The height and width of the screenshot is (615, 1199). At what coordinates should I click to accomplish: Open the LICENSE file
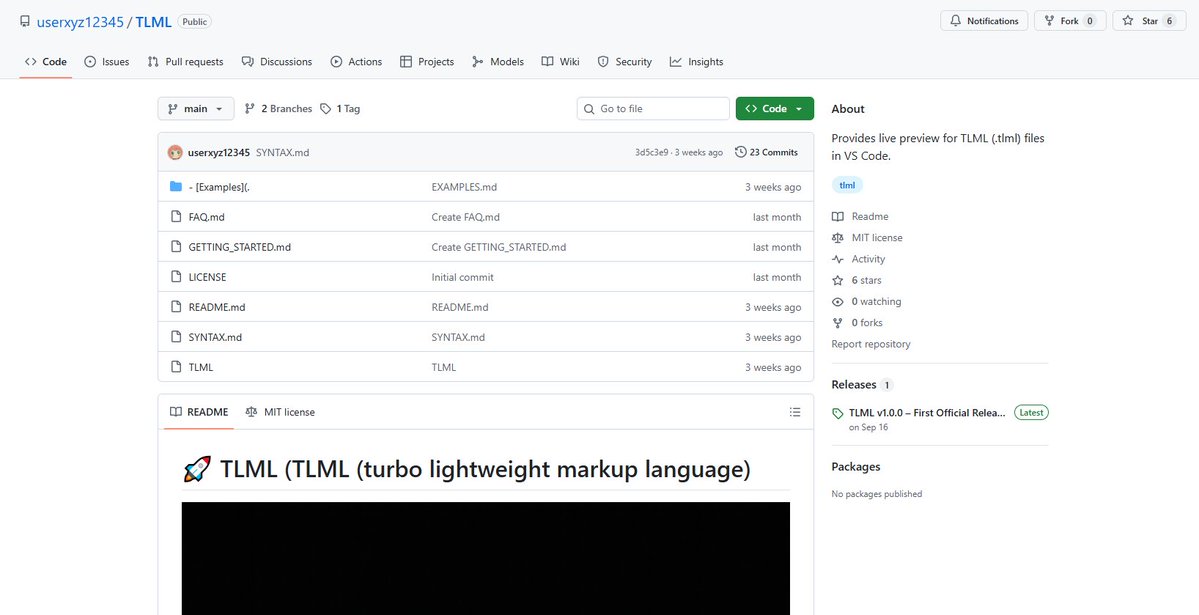click(207, 277)
